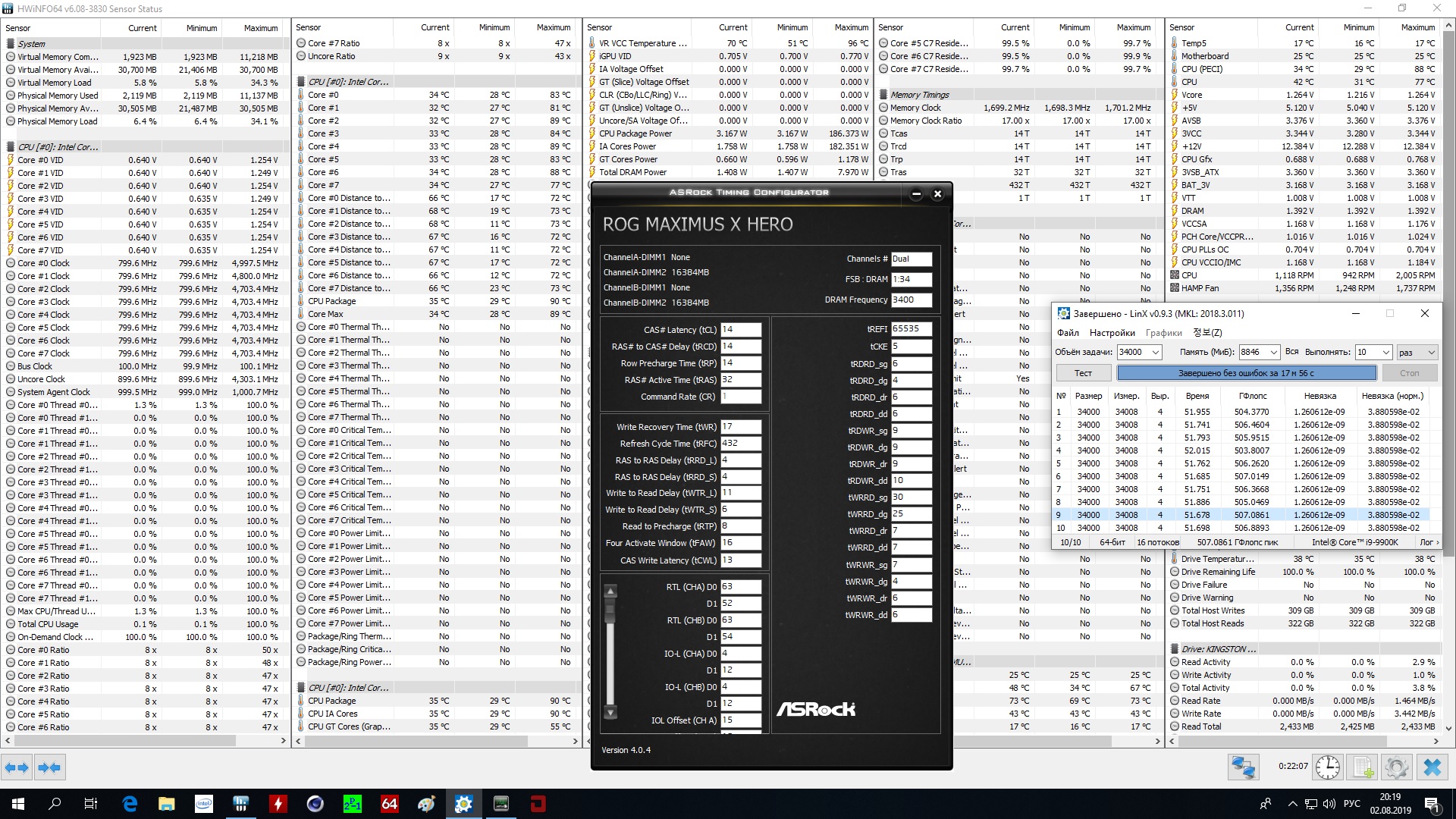
Task: Expand the Объём задачи 34000 dropdown
Action: (x=1155, y=352)
